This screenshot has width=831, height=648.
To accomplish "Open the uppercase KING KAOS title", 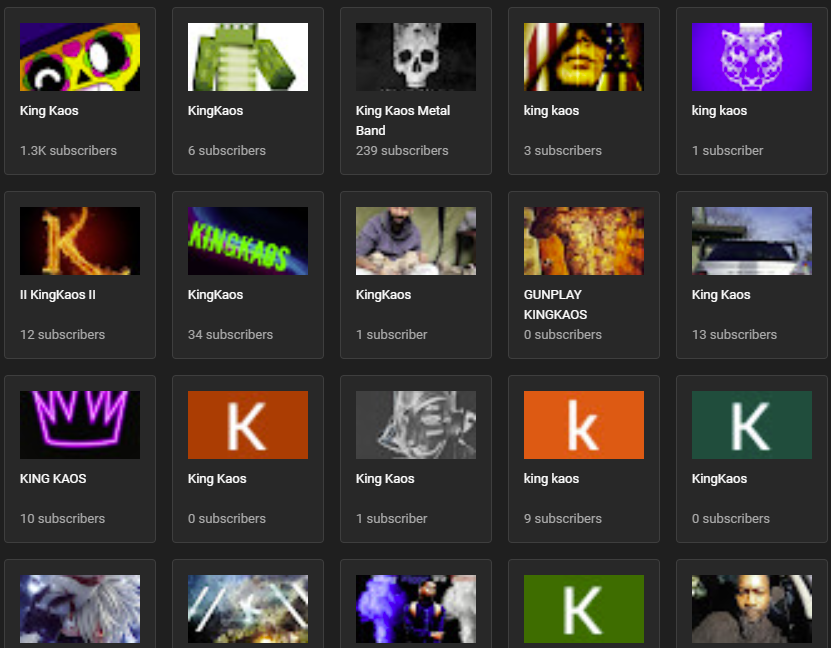I will click(x=53, y=478).
